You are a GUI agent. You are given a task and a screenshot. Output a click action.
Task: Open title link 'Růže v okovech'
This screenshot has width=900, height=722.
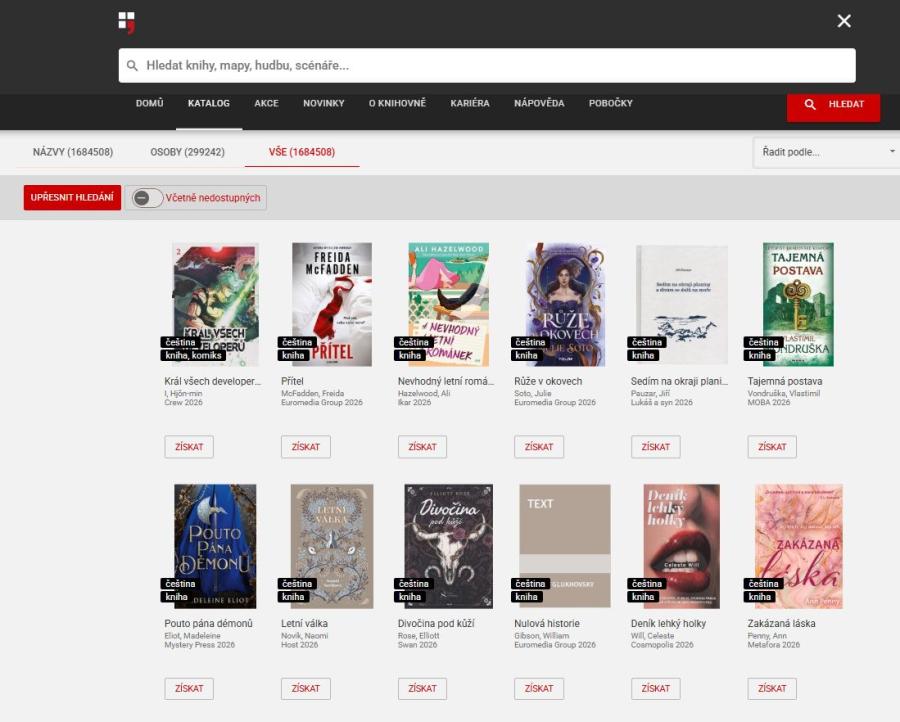click(548, 381)
